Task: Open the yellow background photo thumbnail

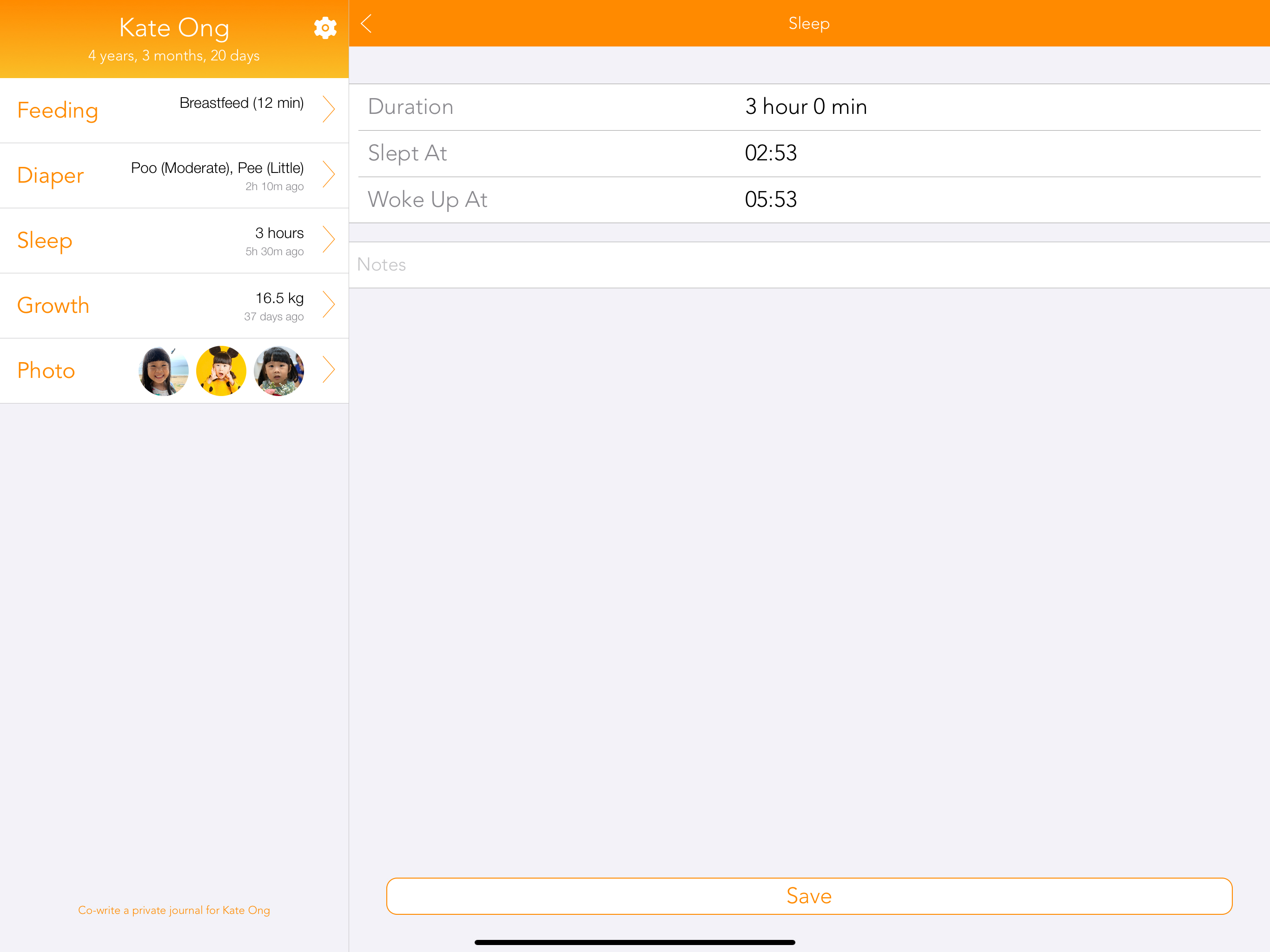Action: (221, 371)
